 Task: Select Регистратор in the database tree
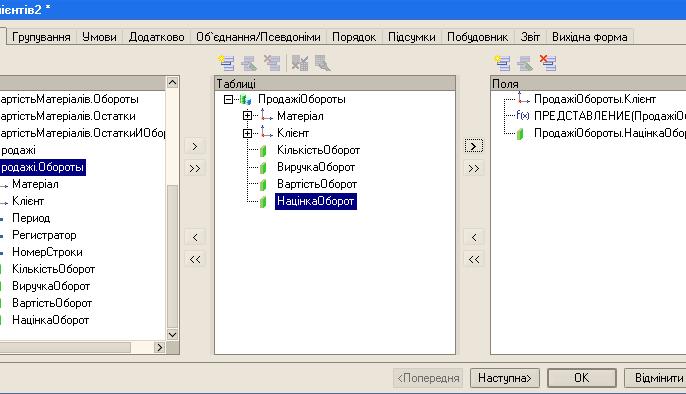click(44, 235)
